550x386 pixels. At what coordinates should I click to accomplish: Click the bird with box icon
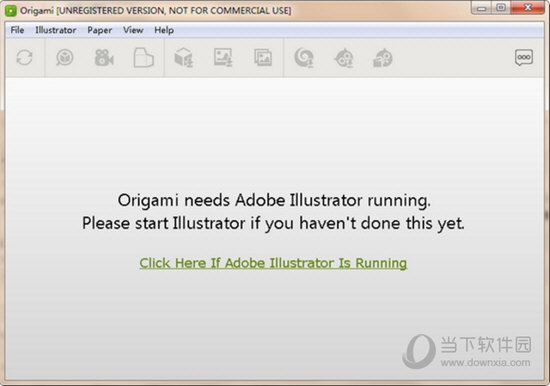tap(382, 58)
